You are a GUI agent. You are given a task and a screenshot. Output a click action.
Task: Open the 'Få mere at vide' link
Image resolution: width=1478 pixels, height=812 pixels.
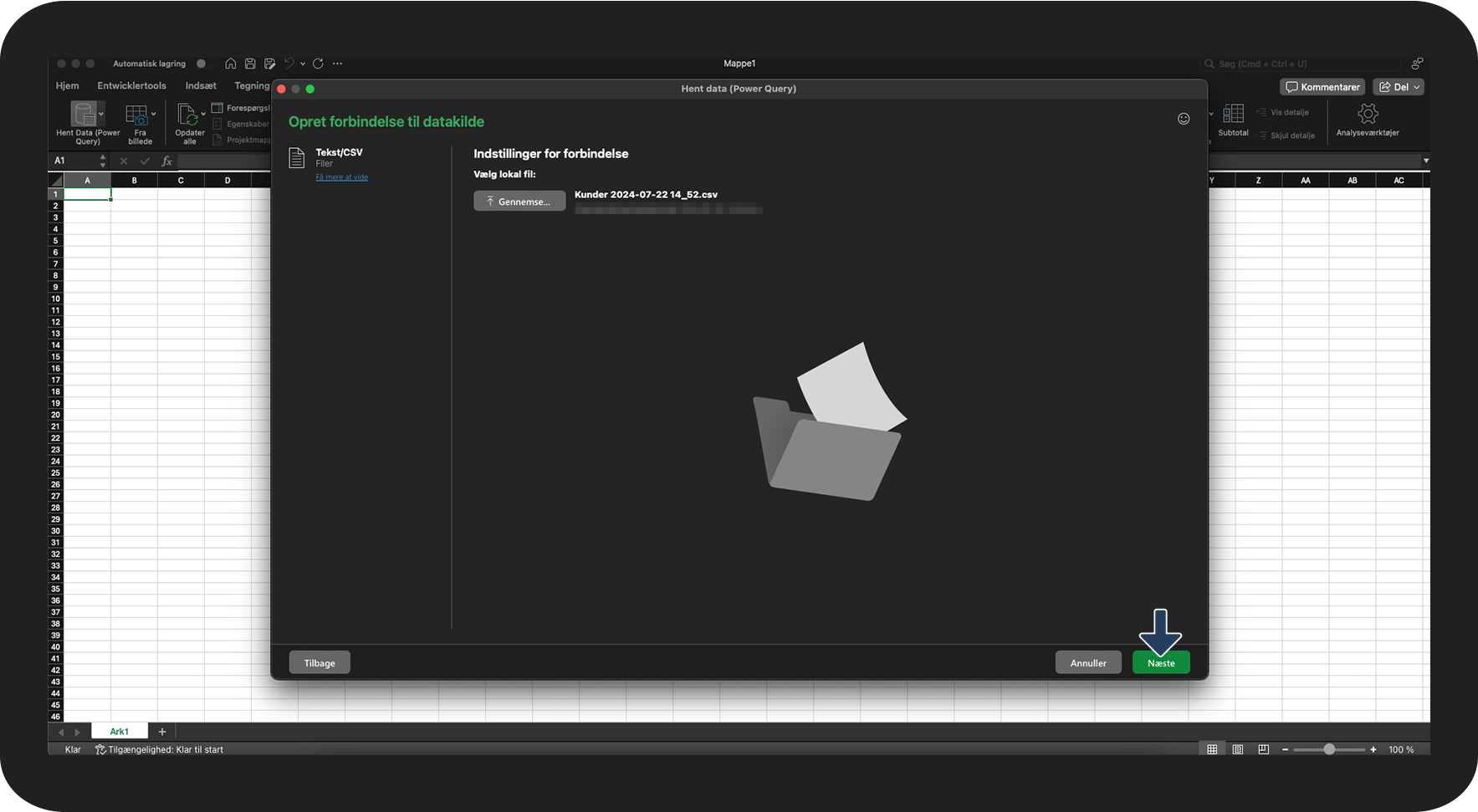(x=341, y=177)
